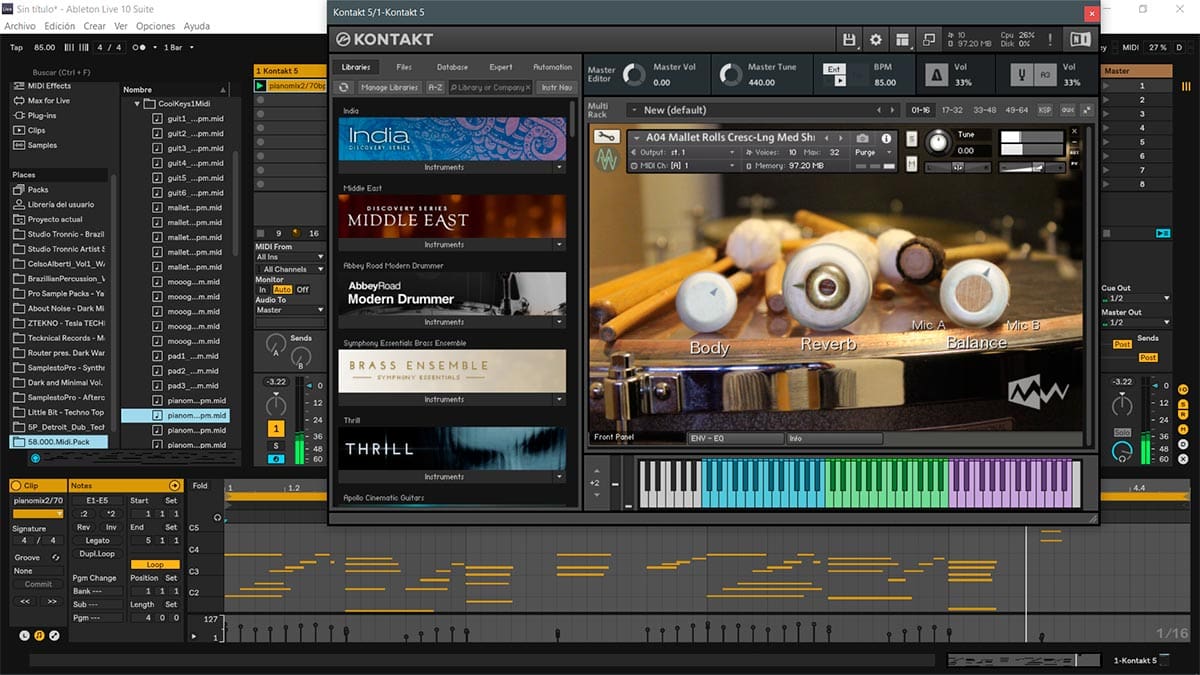The image size is (1200, 675).
Task: Open the Opciones menu
Action: tap(155, 26)
